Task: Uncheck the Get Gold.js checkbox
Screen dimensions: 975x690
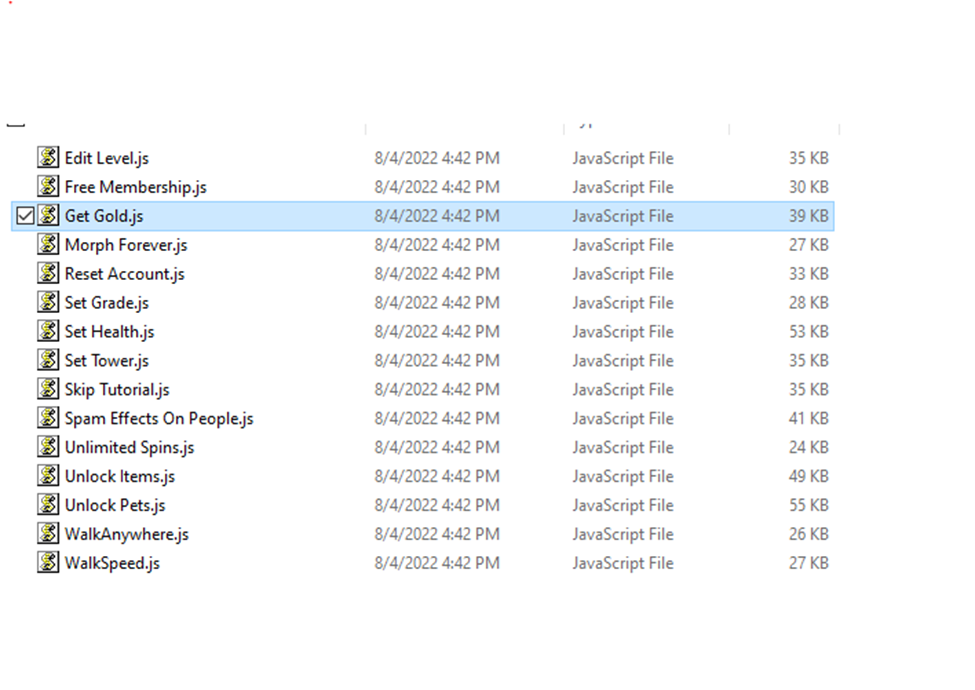Action: tap(26, 216)
